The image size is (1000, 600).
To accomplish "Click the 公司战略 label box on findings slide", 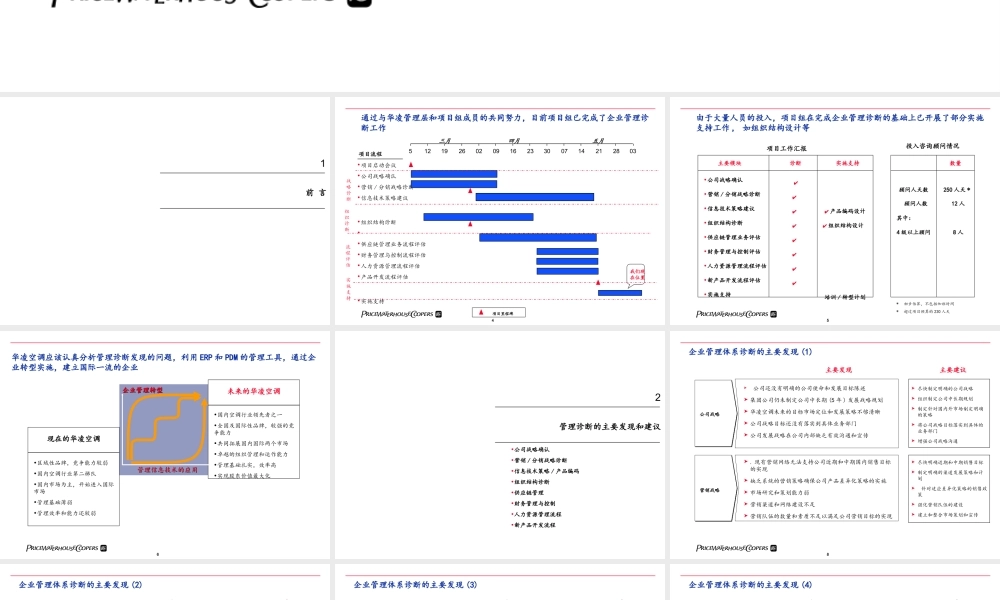I will pos(712,413).
